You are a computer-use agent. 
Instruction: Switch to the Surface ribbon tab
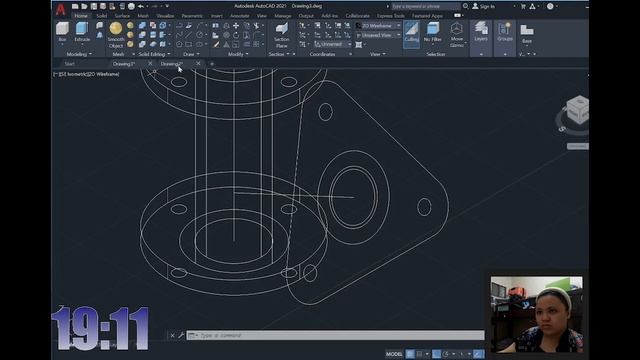tap(122, 16)
